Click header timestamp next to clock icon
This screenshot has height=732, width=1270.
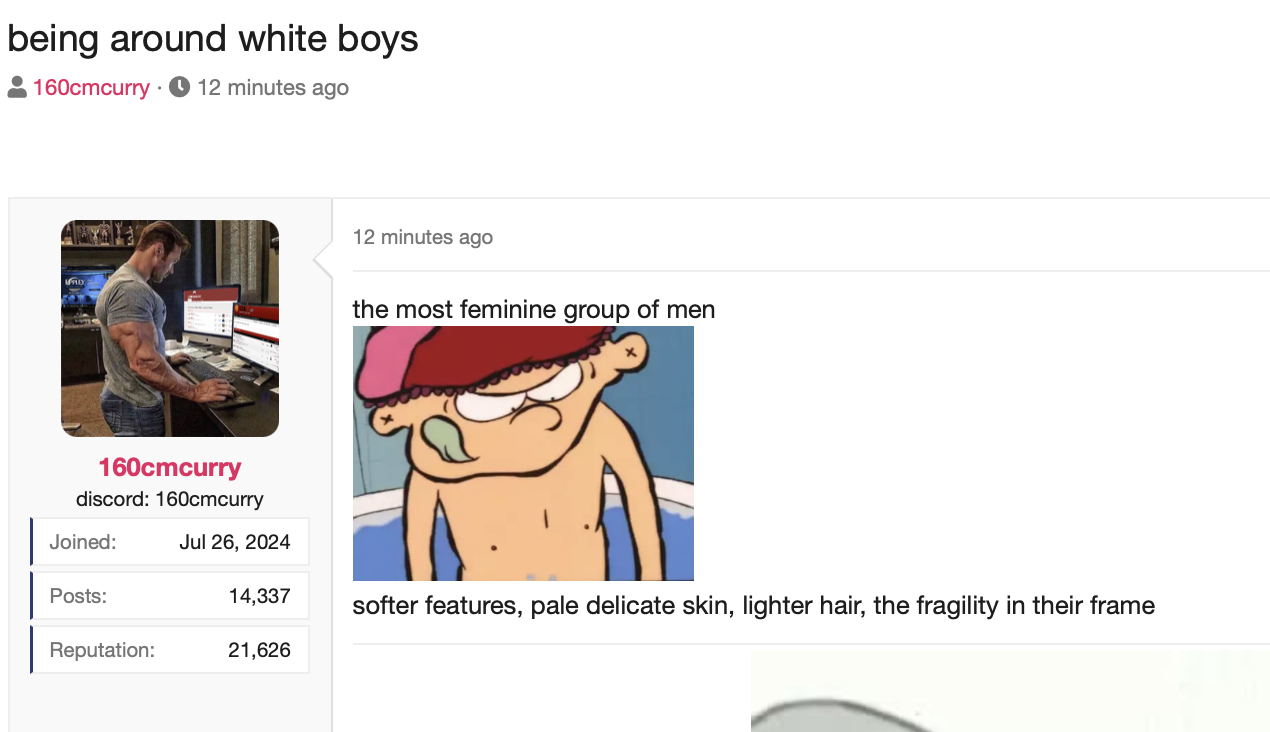(273, 87)
